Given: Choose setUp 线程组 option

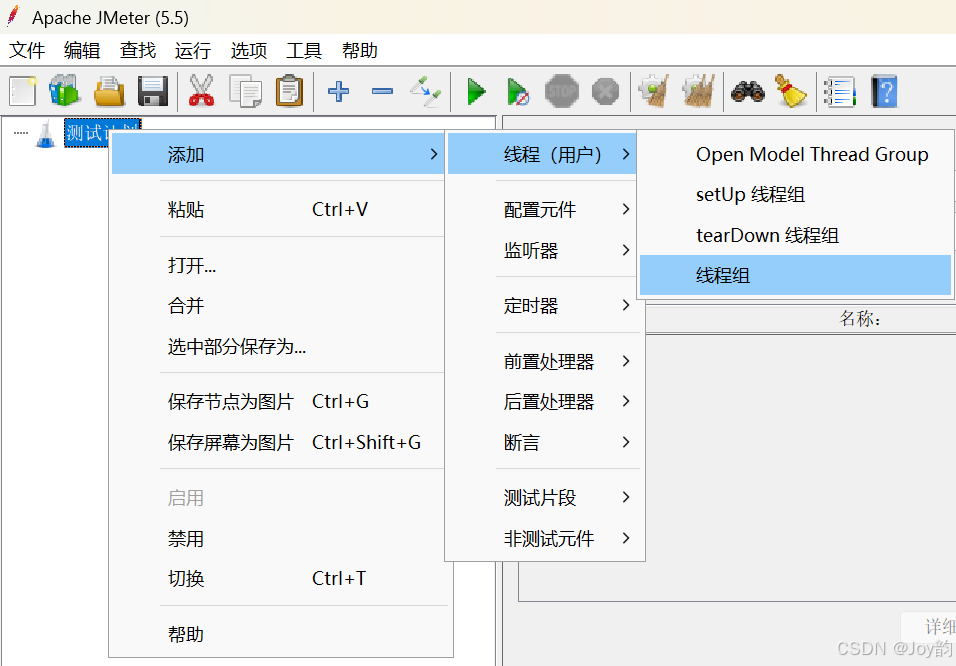Looking at the screenshot, I should [x=796, y=195].
